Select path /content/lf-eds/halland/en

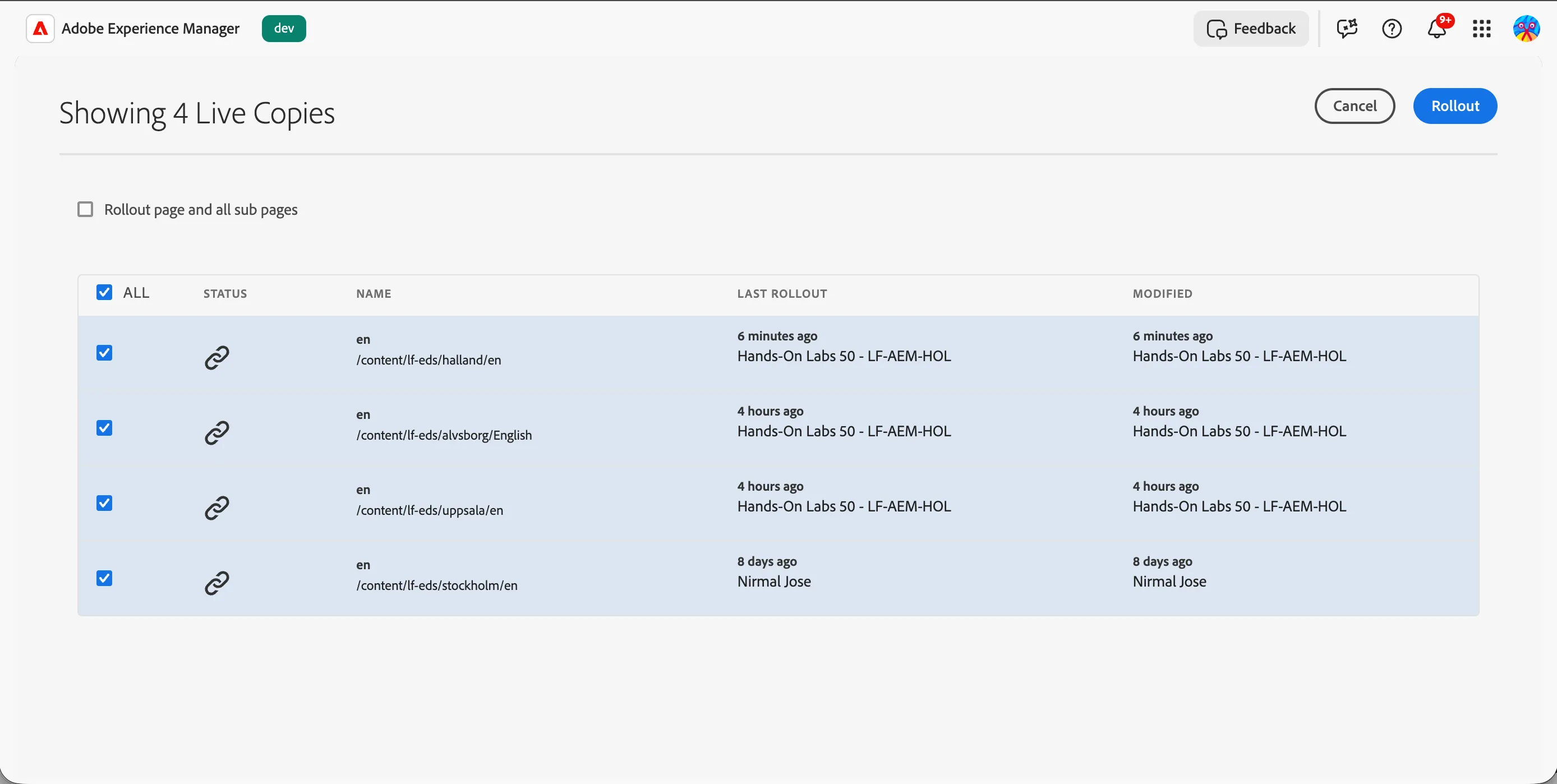coord(429,359)
